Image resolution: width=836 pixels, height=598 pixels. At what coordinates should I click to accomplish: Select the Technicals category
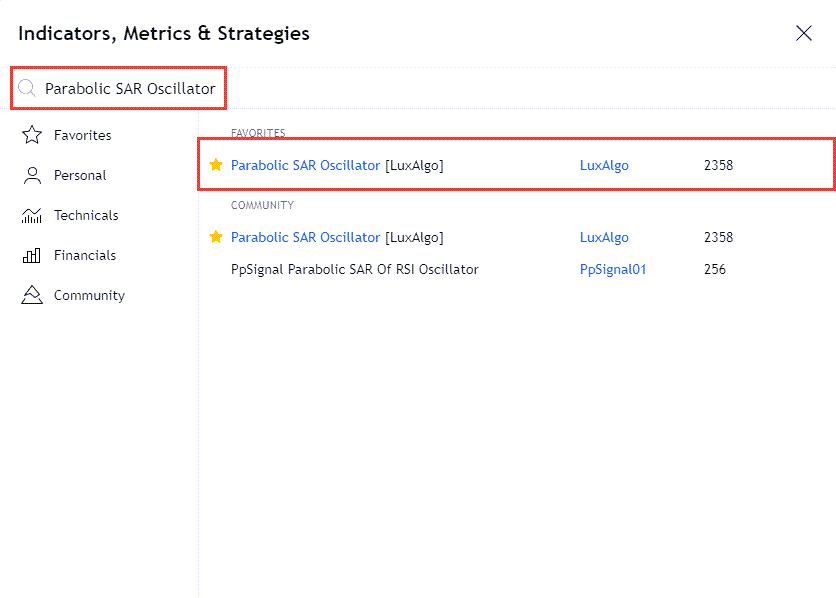(x=86, y=215)
